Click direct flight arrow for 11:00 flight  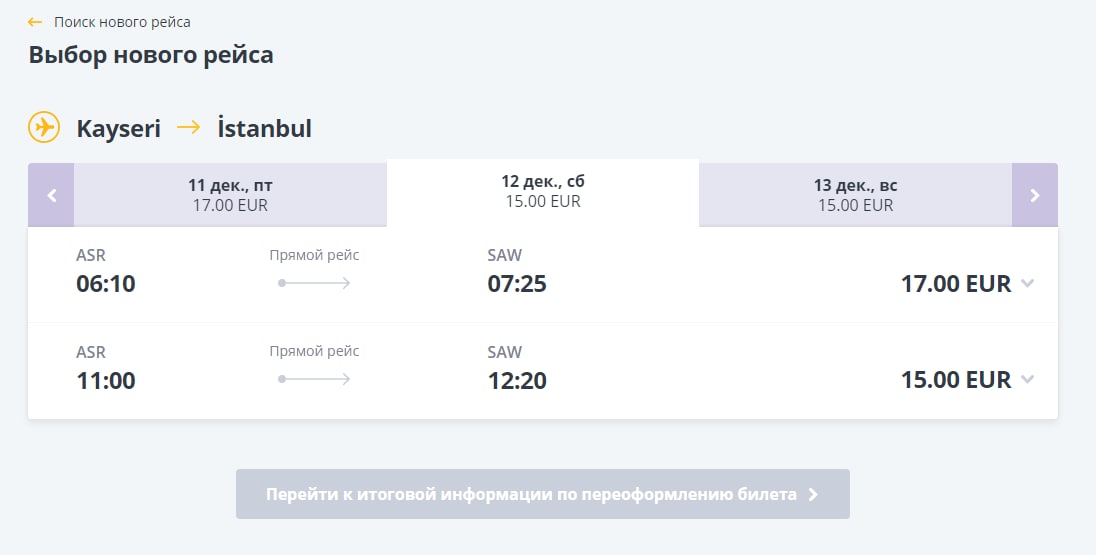(x=314, y=380)
